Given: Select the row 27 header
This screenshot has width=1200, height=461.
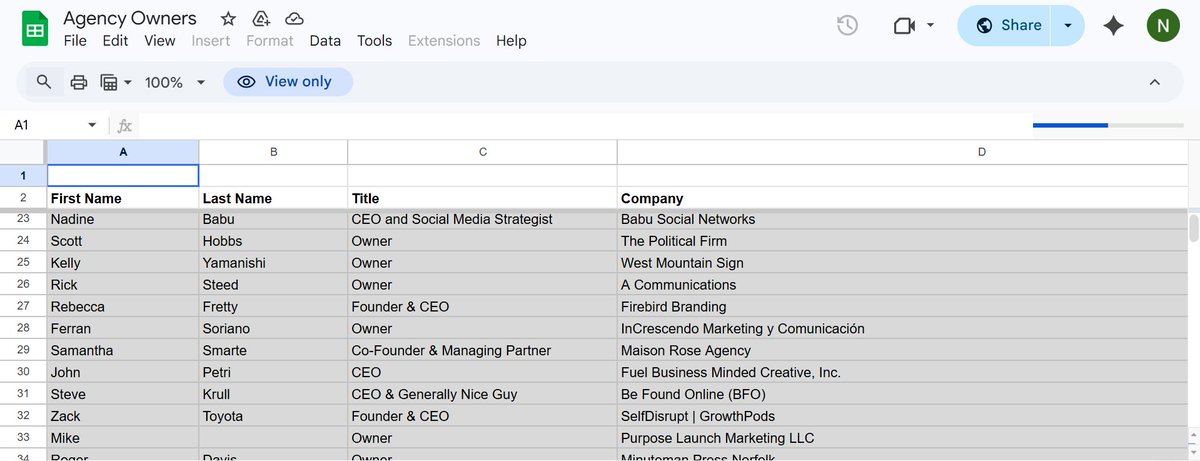Looking at the screenshot, I should pyautogui.click(x=23, y=307).
